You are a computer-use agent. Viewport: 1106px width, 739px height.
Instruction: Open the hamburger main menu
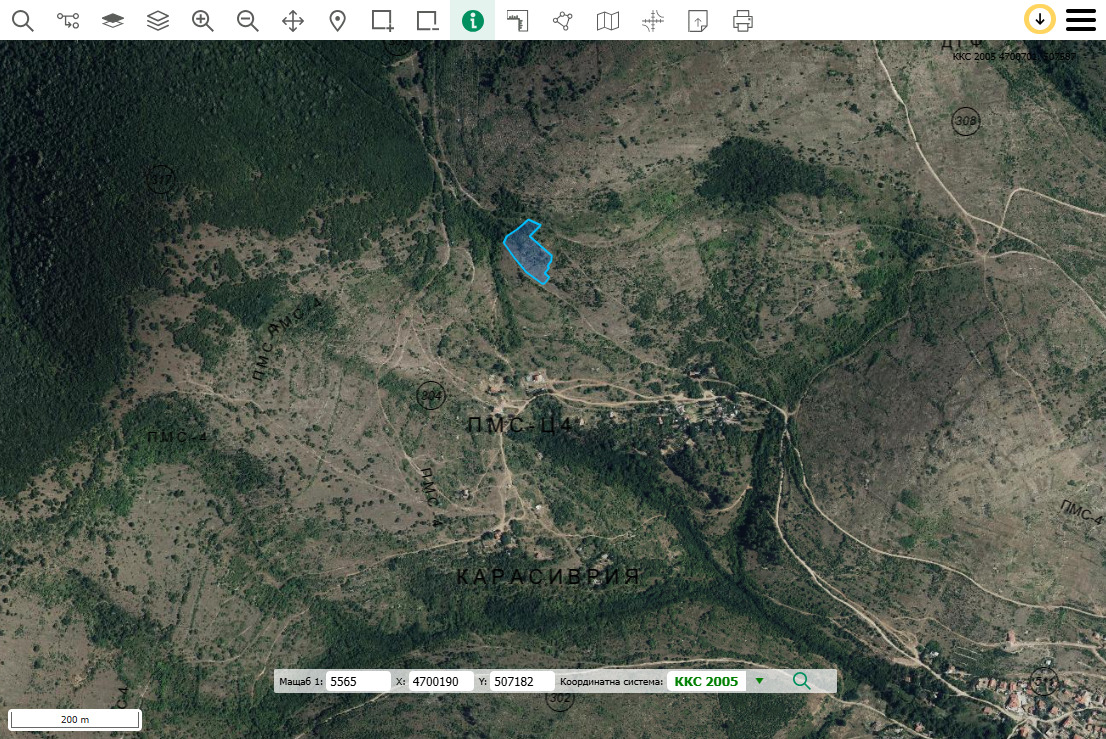pos(1081,20)
